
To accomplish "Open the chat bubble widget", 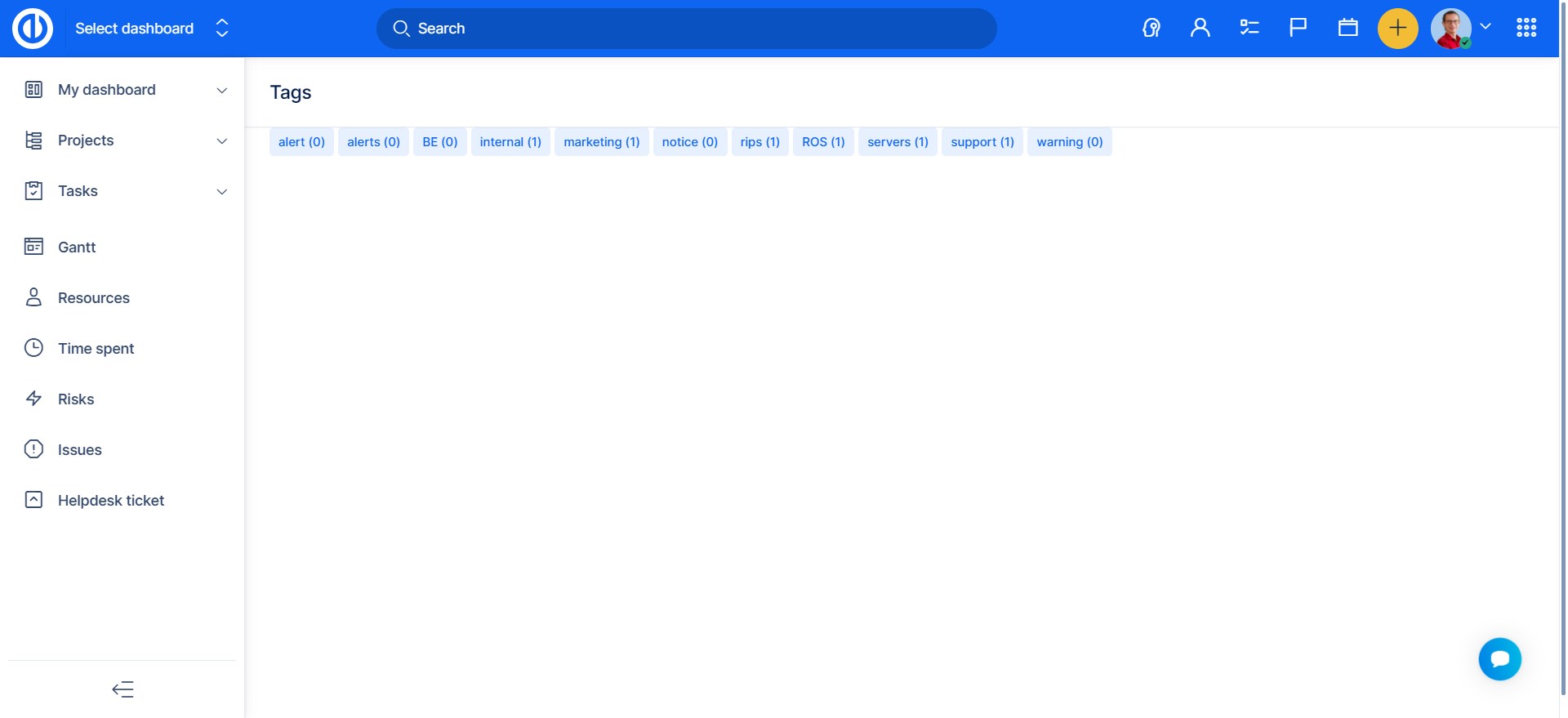I will click(1499, 659).
